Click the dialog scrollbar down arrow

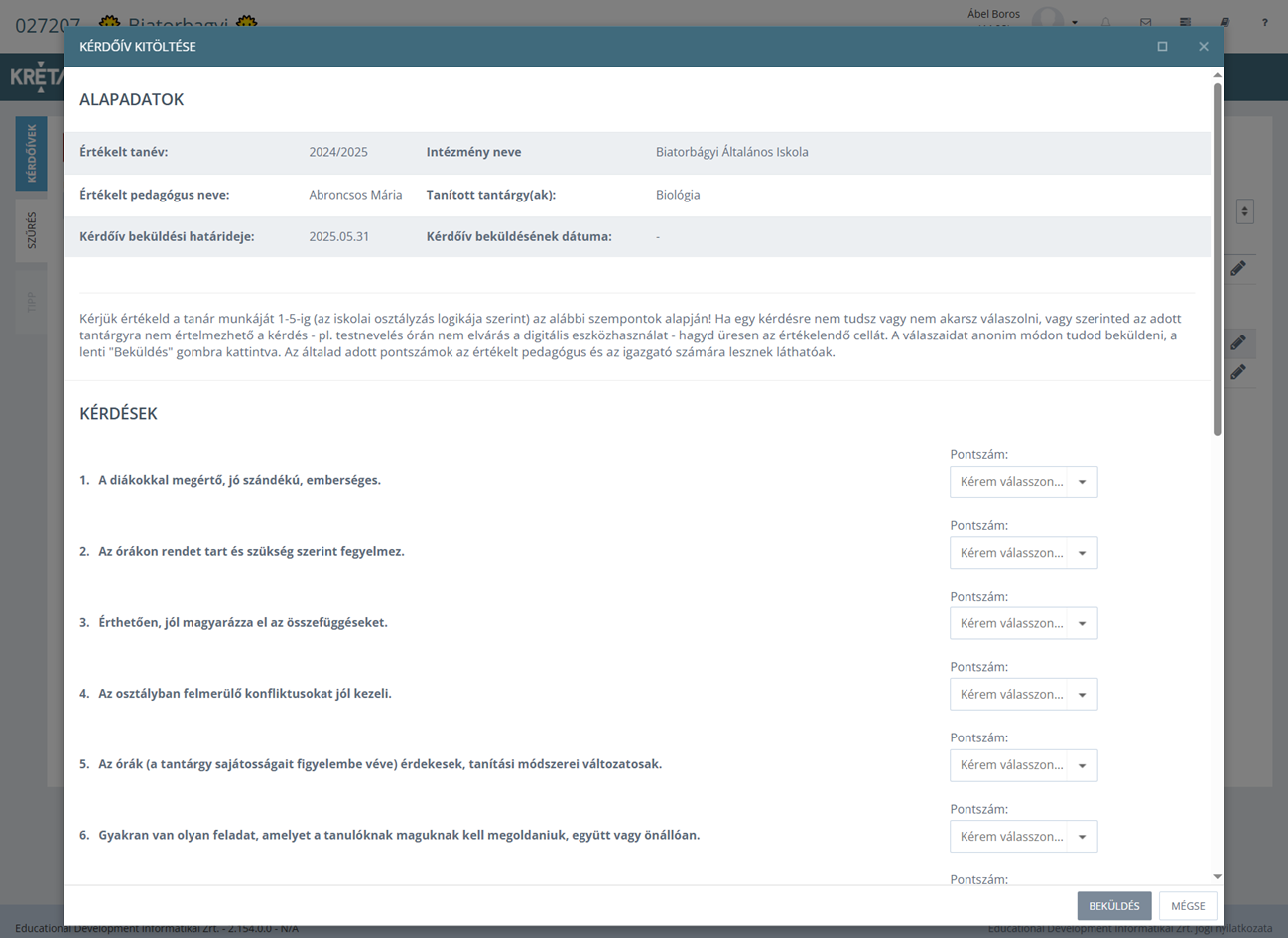(1218, 877)
